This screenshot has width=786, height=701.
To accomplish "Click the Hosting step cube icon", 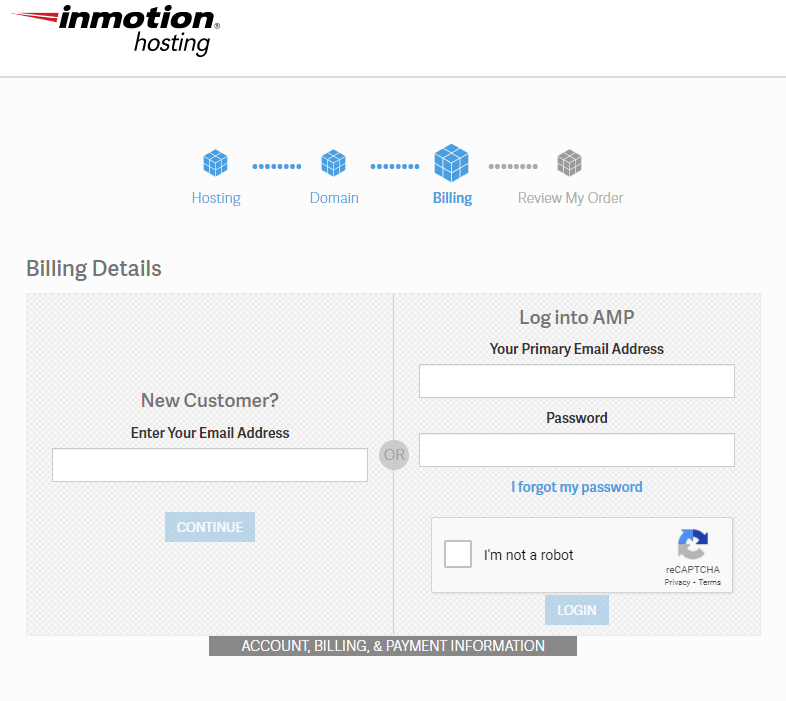I will point(216,163).
